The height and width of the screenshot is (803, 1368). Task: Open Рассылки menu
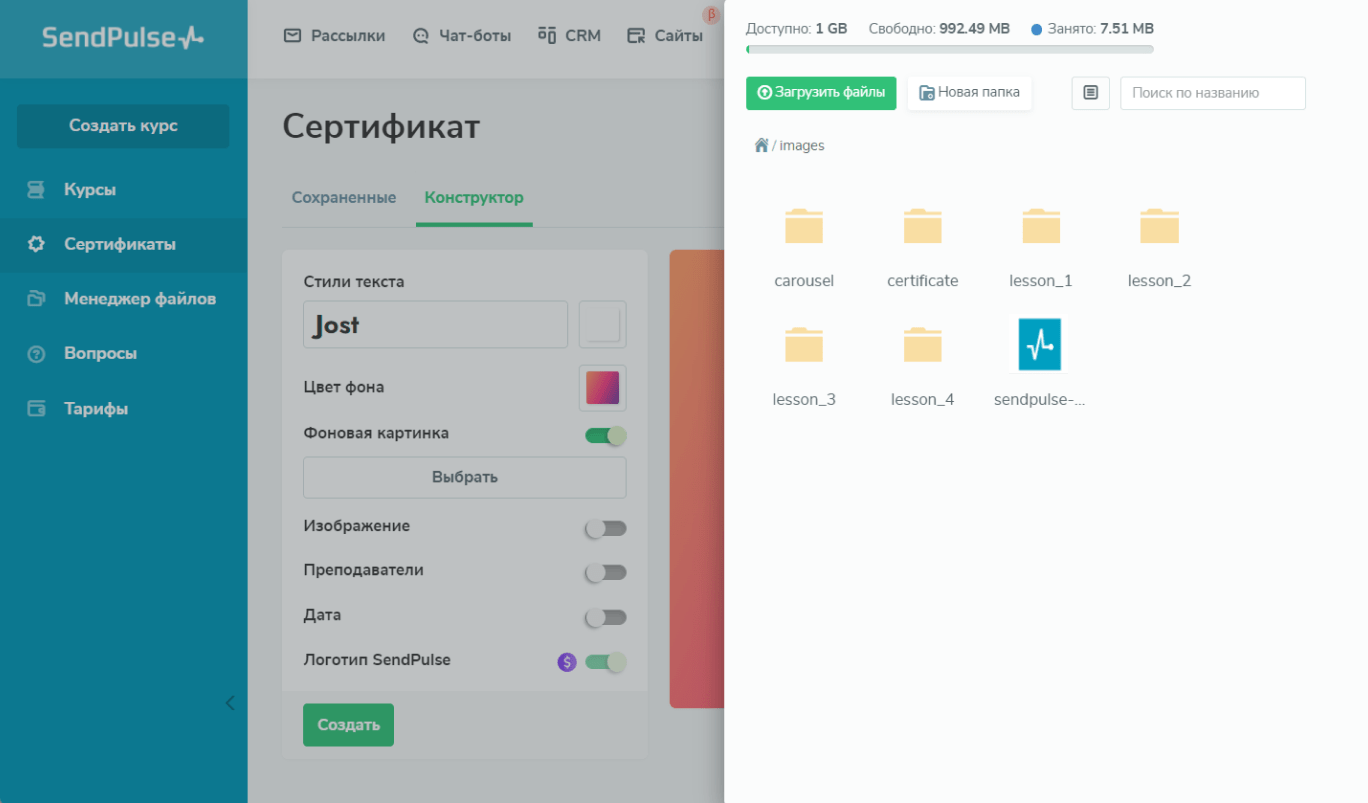(335, 36)
